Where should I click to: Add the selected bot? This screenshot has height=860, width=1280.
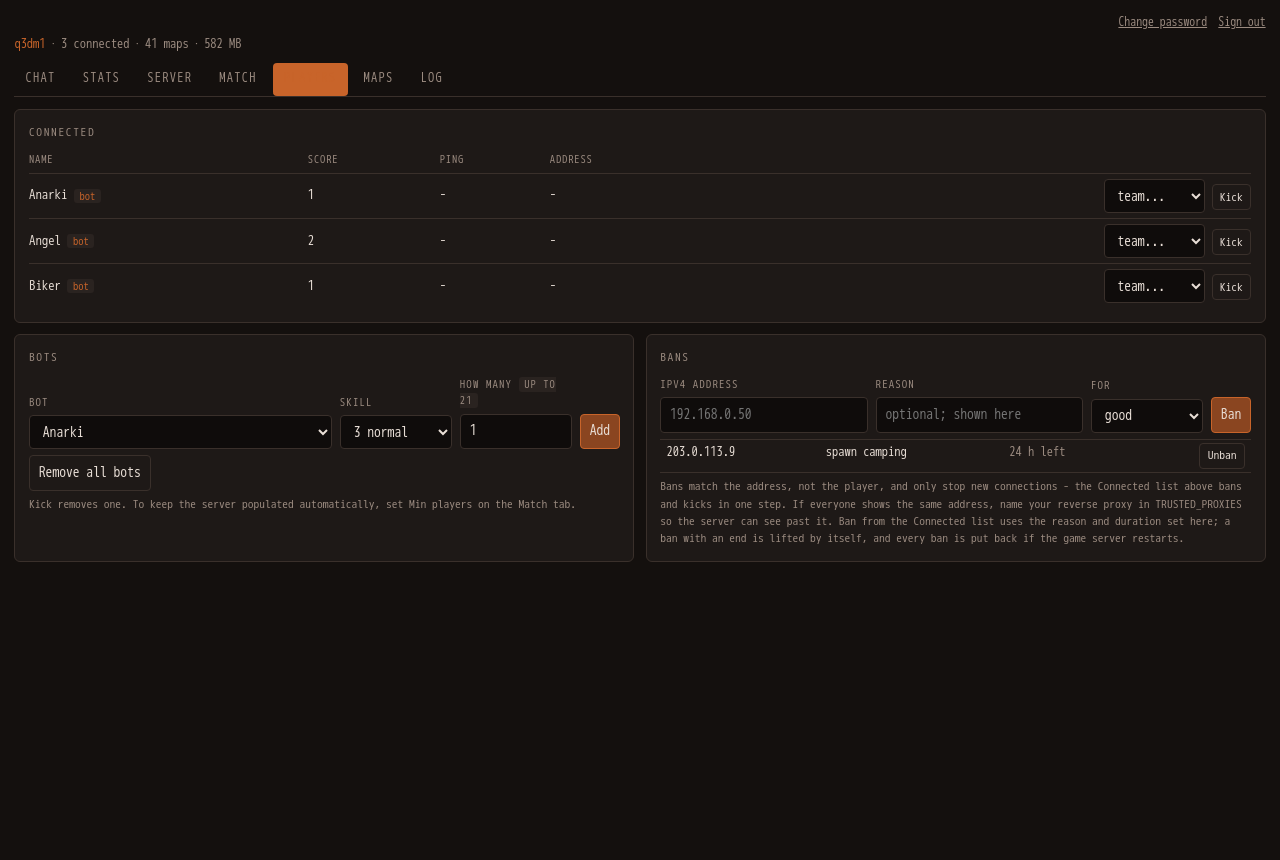coord(600,431)
